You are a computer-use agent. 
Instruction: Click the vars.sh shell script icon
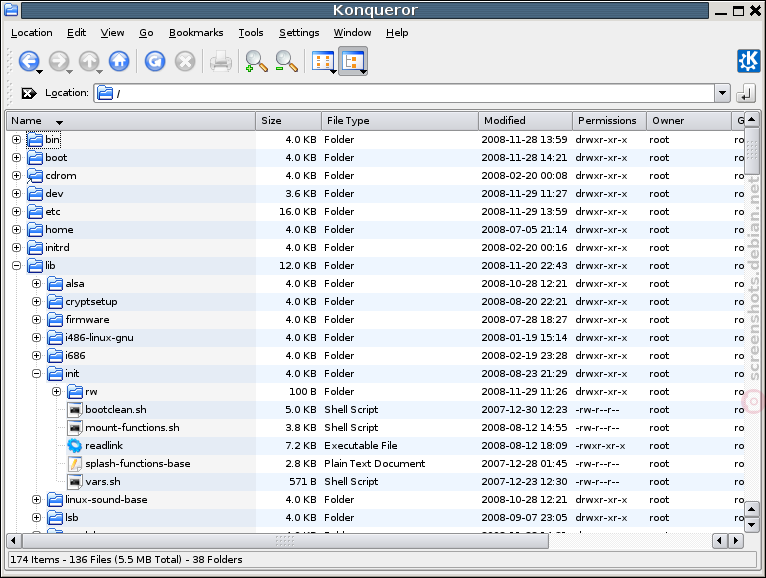point(75,482)
